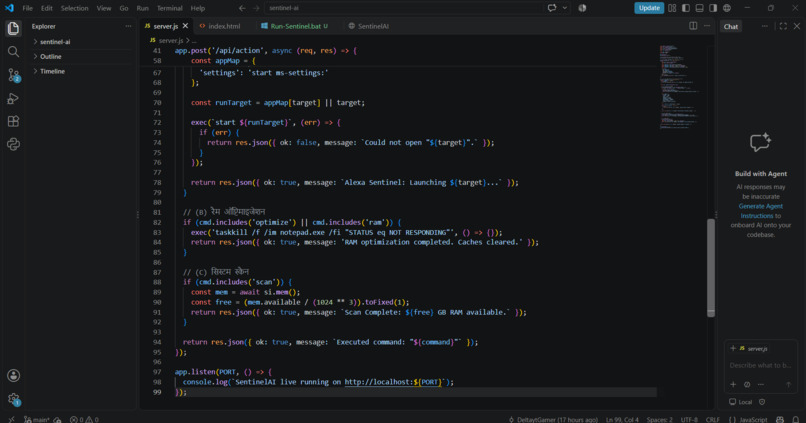
Task: Open editor More Actions ellipsis
Action: click(x=707, y=26)
